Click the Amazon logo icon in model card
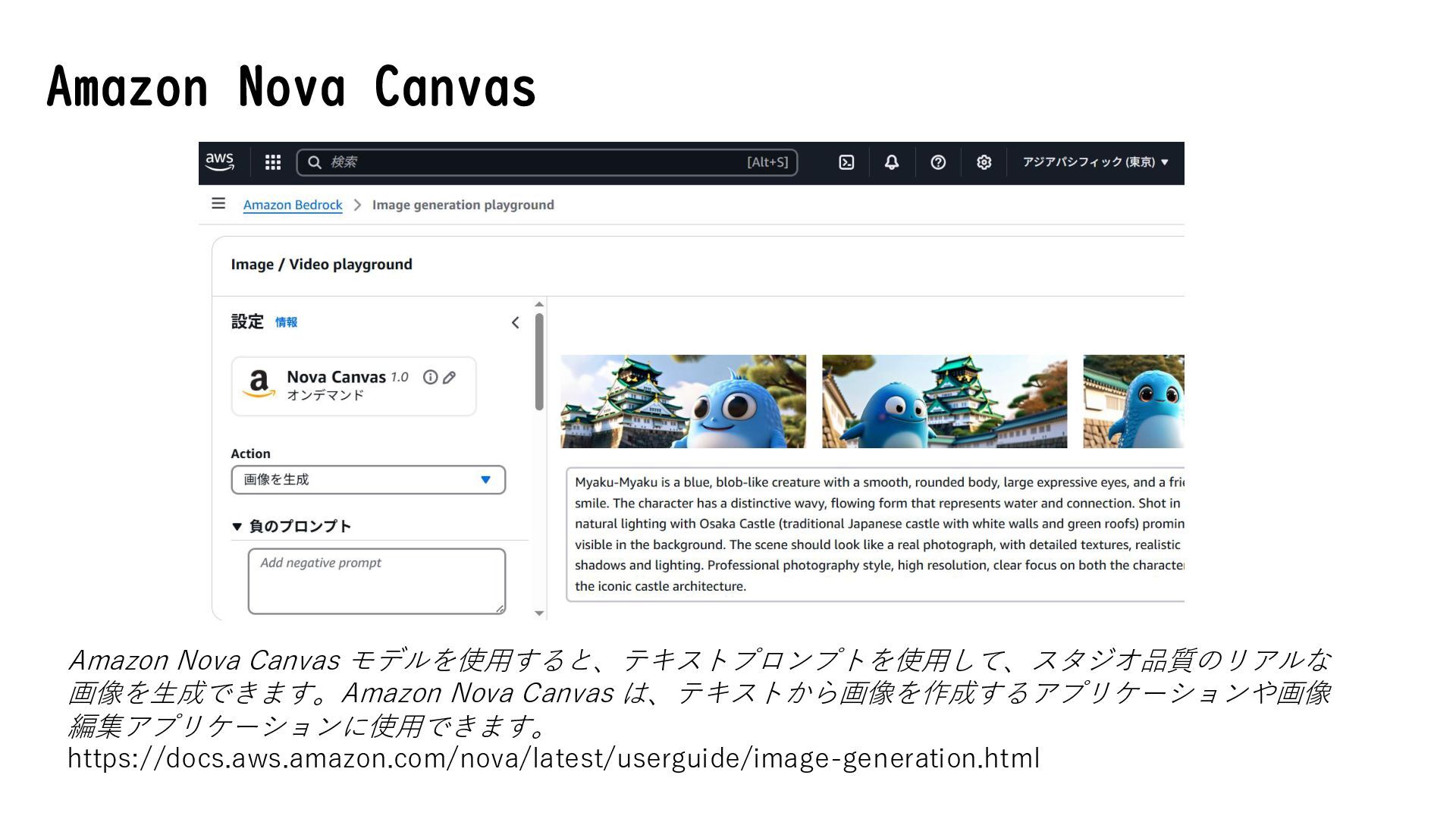This screenshot has width=1456, height=819. (259, 384)
